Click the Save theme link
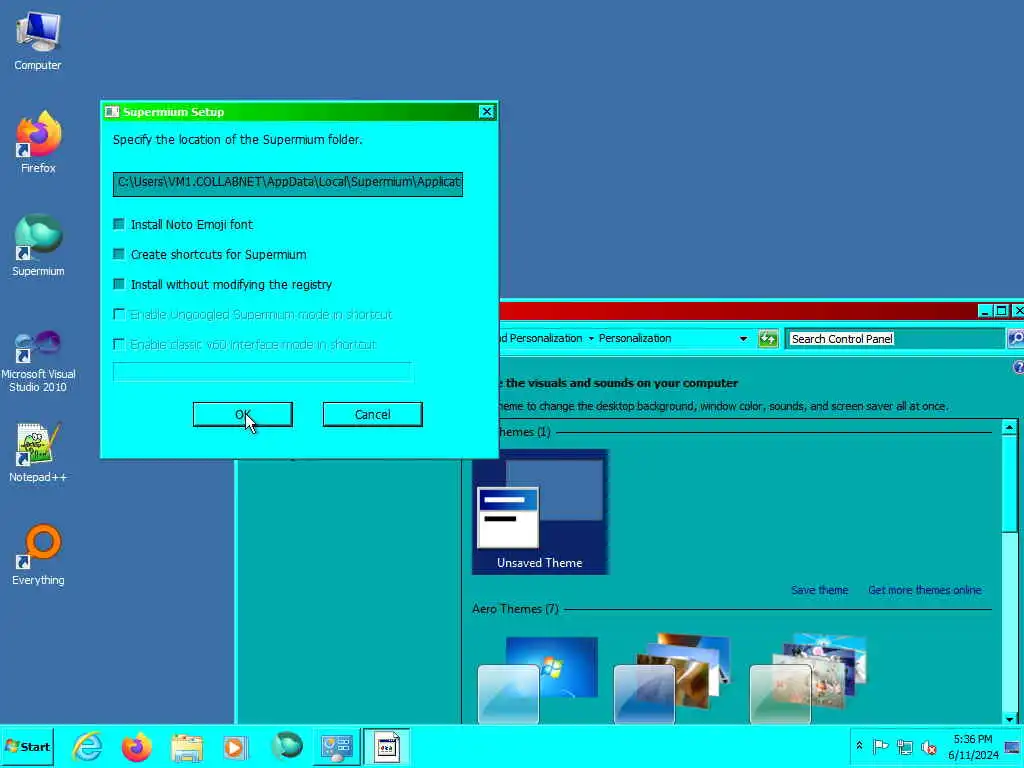1024x768 pixels. tap(820, 590)
